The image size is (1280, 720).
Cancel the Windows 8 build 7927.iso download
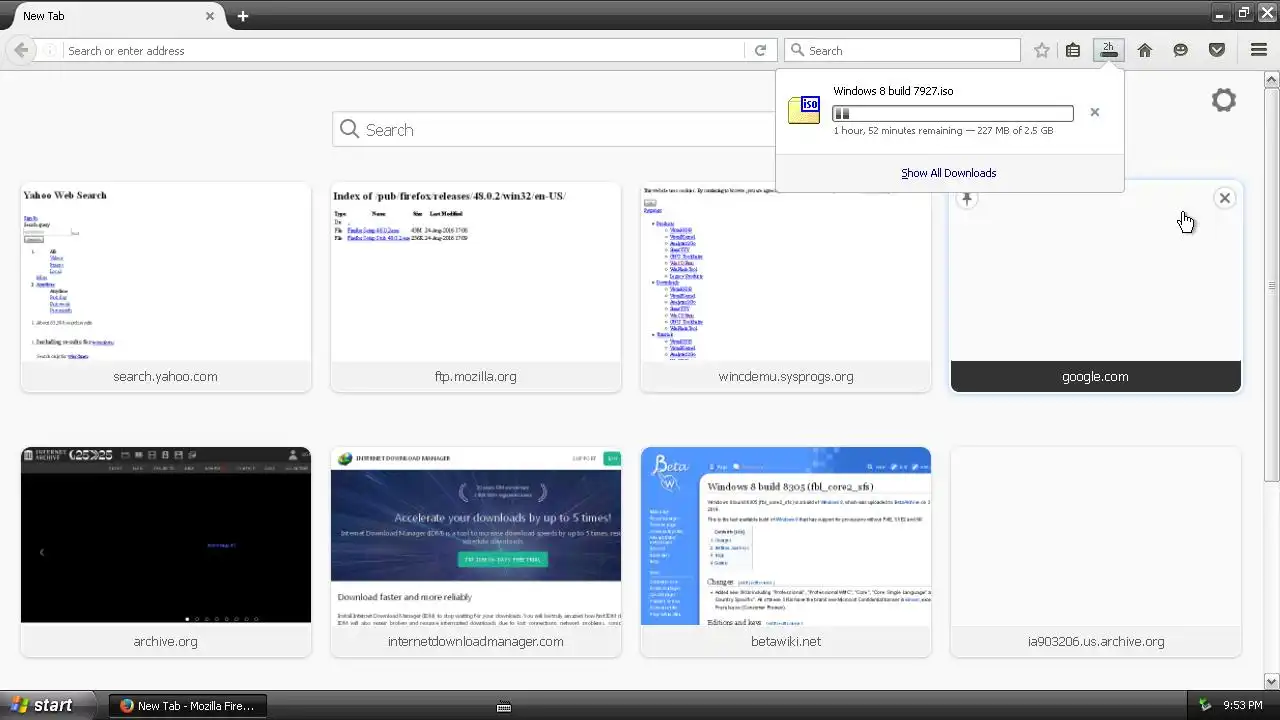tap(1094, 112)
